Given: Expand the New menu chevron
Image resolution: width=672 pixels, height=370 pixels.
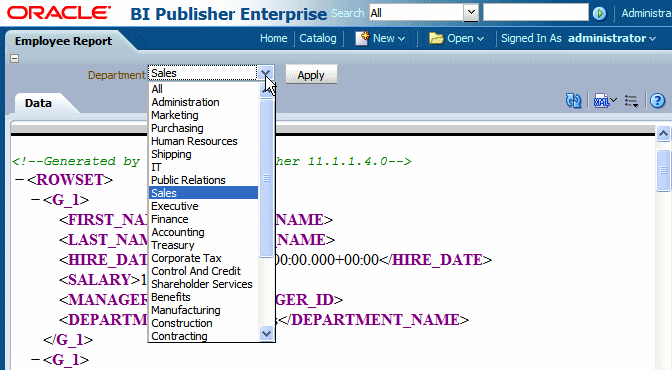Looking at the screenshot, I should click(x=401, y=39).
